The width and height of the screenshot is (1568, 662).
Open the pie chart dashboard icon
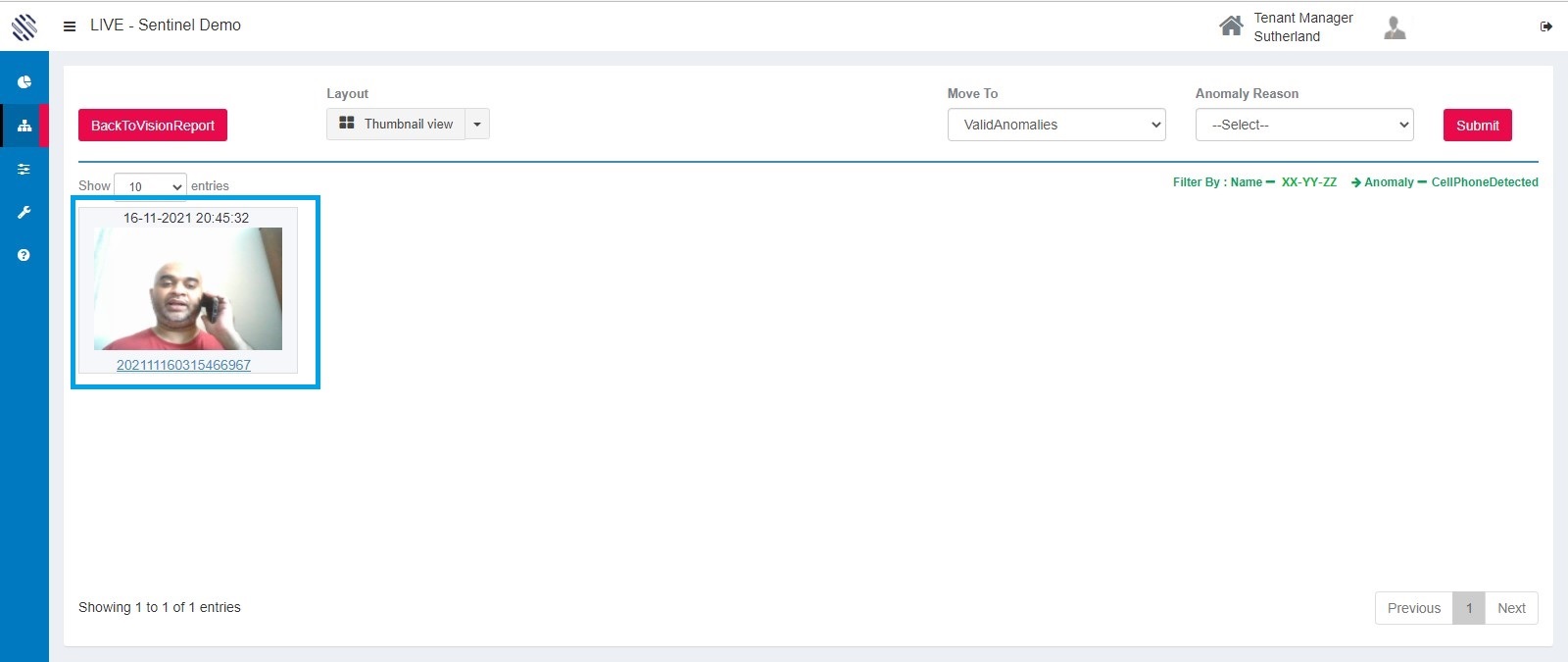point(24,82)
